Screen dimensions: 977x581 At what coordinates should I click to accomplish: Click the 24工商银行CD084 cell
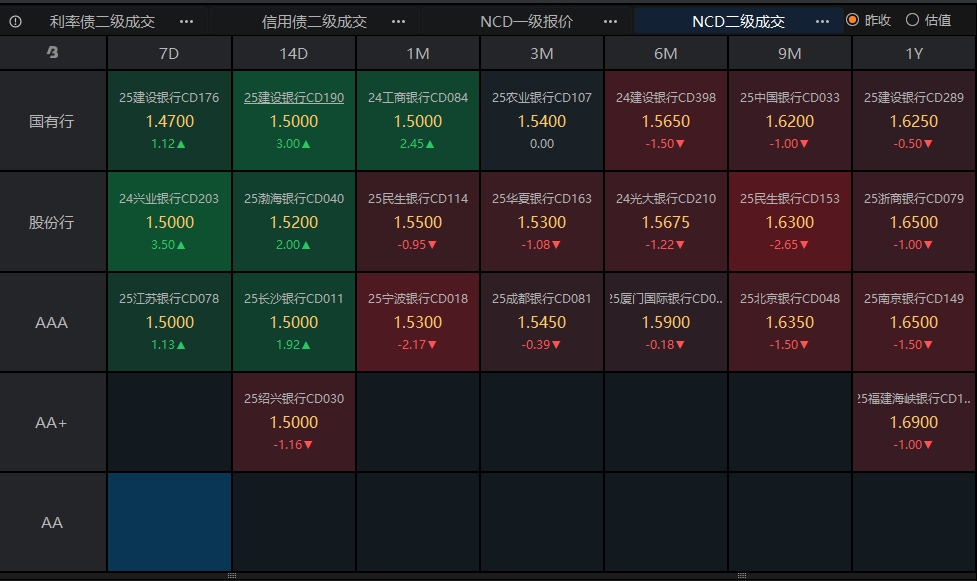[417, 120]
